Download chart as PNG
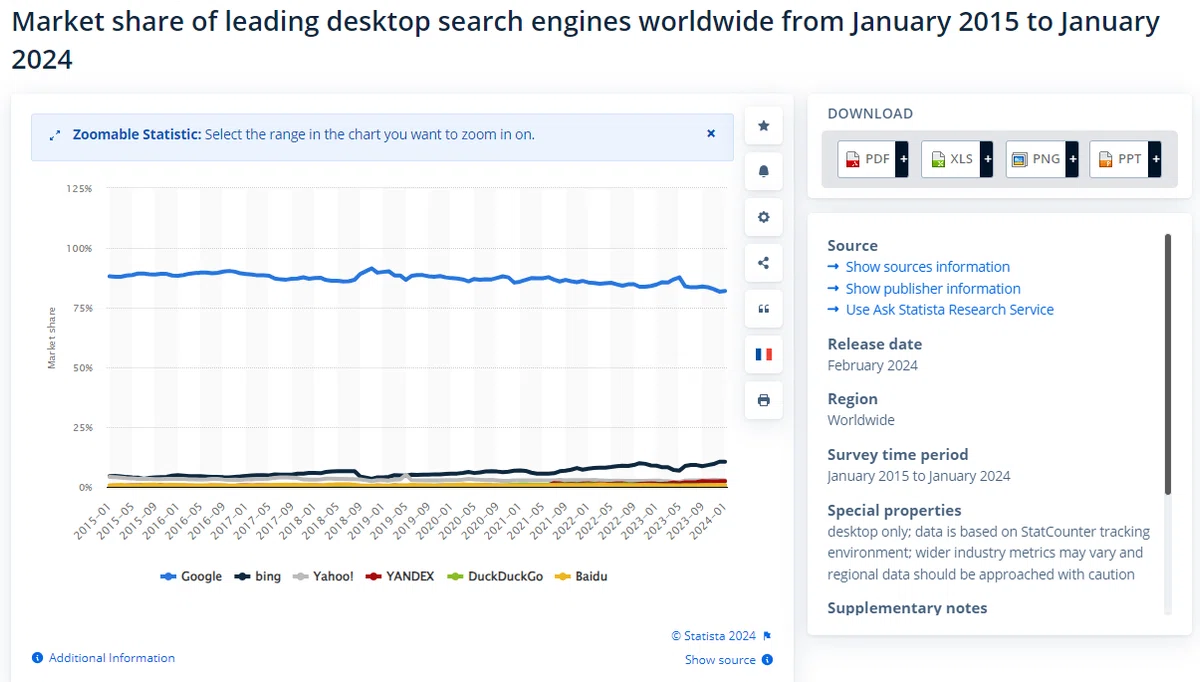Viewport: 1200px width, 682px height. click(x=1036, y=159)
